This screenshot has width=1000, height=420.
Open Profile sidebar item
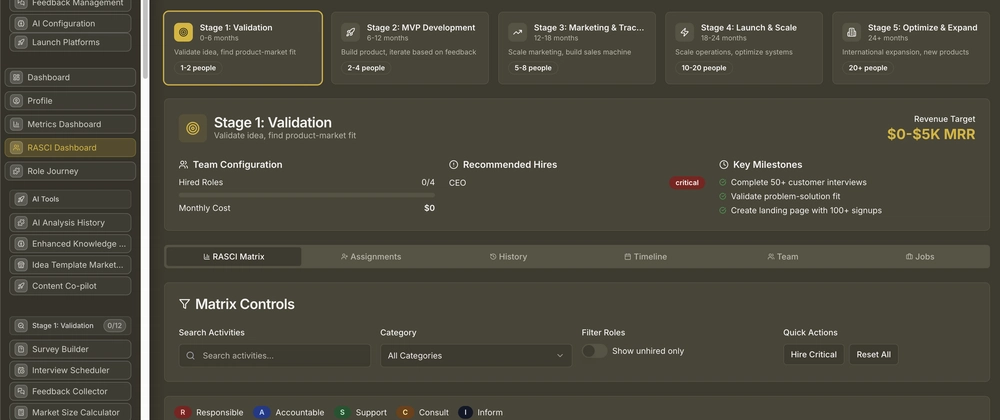(70, 101)
